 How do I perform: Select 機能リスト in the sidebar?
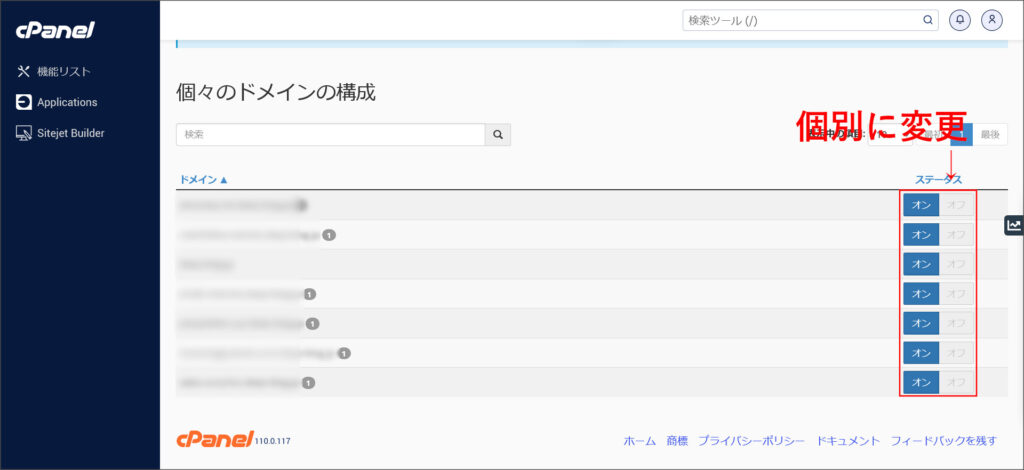pos(63,72)
